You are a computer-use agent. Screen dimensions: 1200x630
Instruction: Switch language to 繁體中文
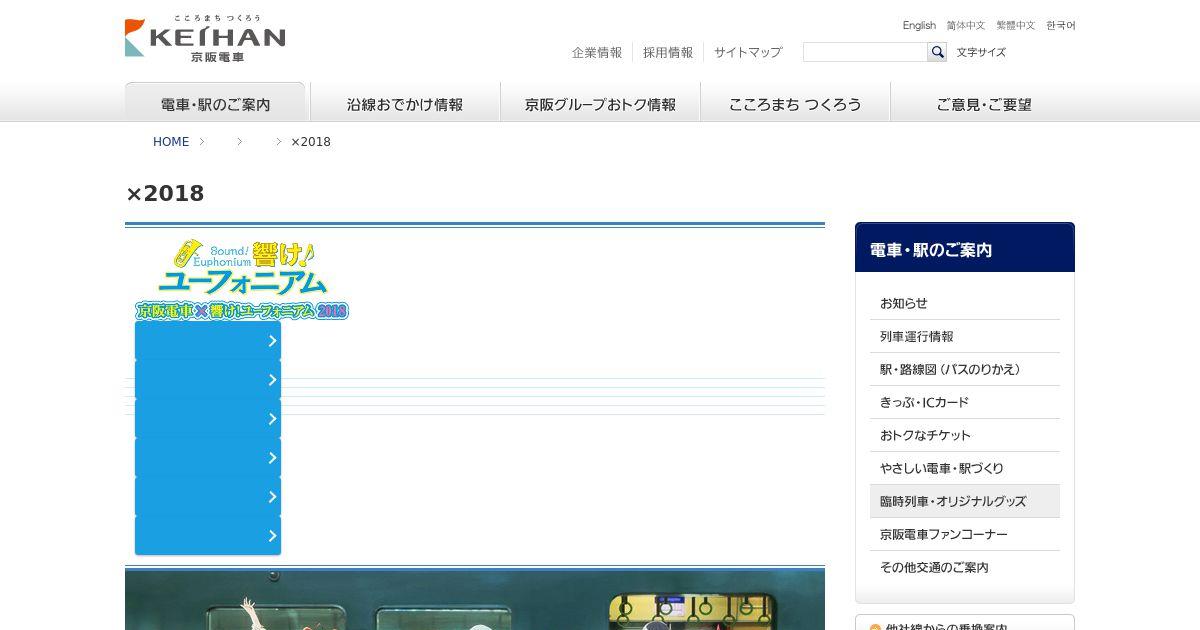pos(1016,25)
